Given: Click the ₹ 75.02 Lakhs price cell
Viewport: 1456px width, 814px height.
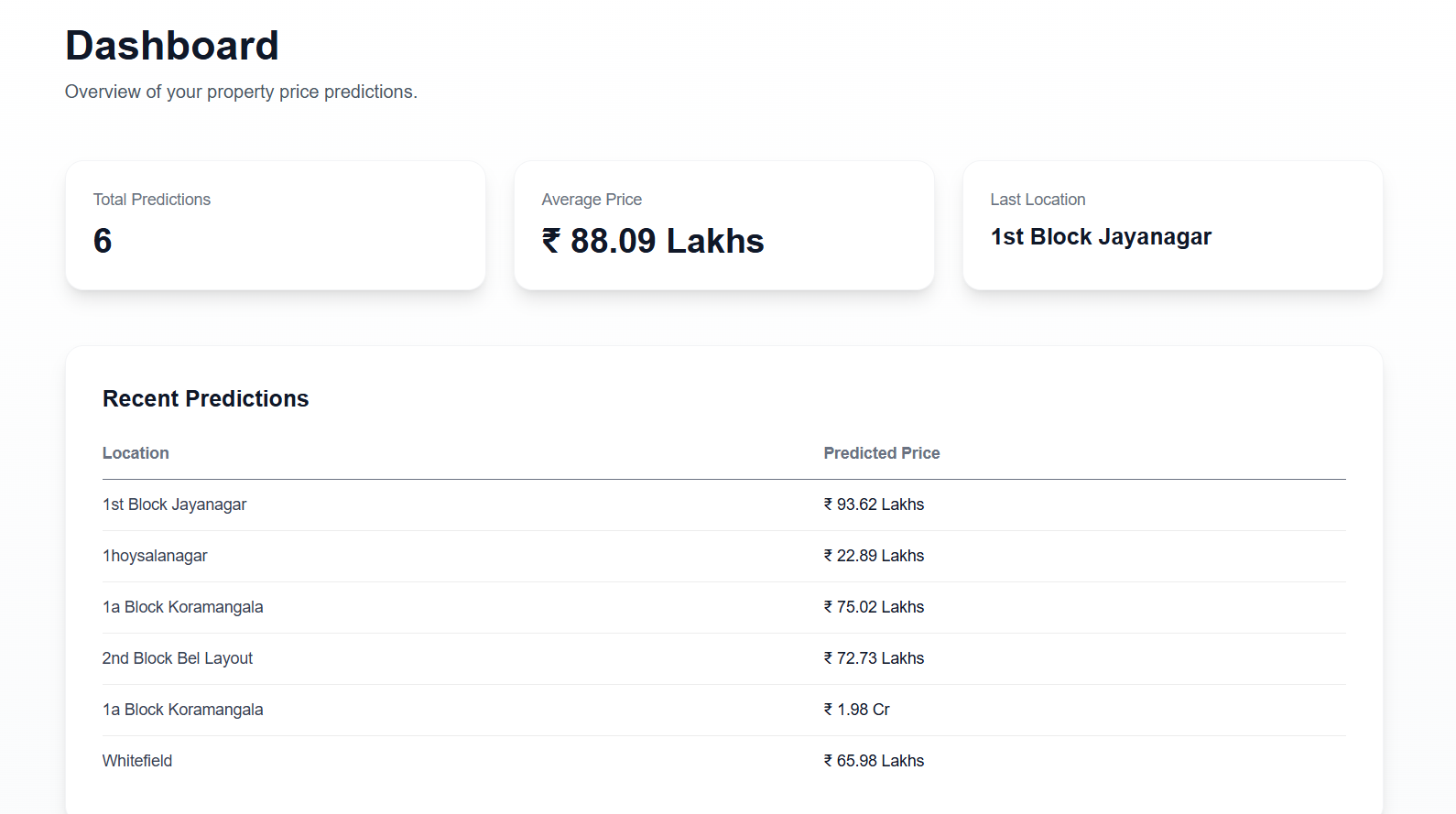Looking at the screenshot, I should point(874,607).
